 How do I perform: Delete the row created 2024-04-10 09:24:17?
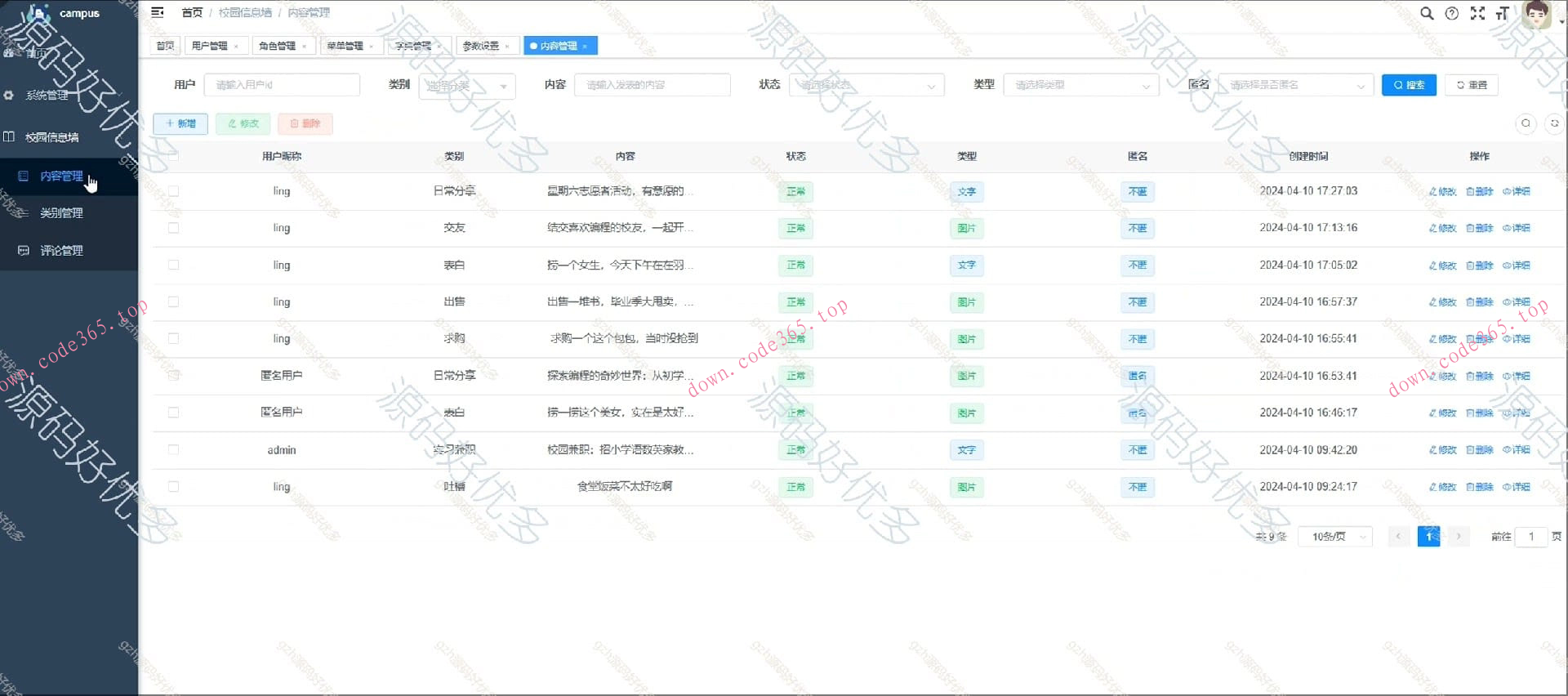[1480, 487]
